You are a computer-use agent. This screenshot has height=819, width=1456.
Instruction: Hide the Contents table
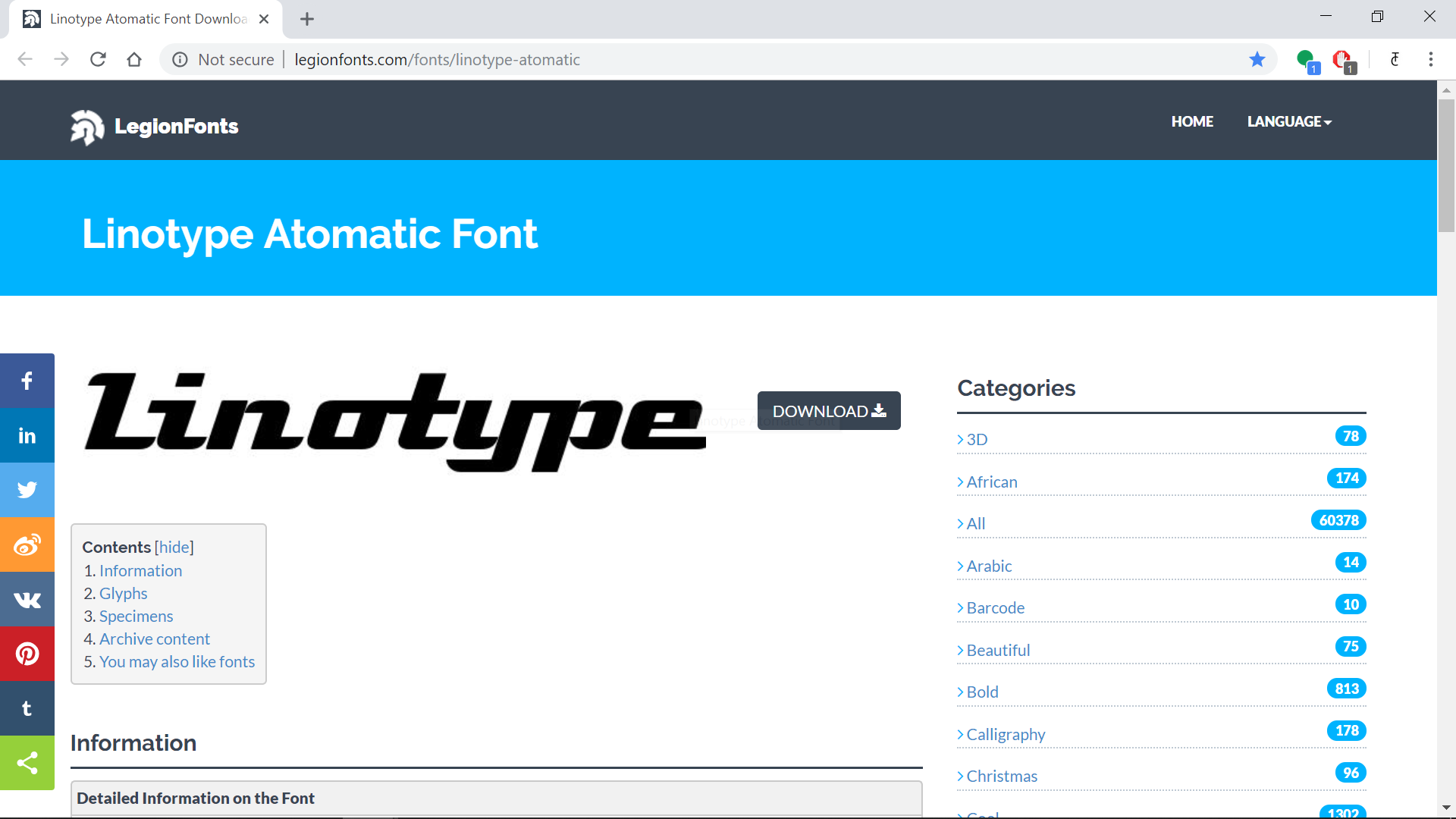[x=174, y=547]
